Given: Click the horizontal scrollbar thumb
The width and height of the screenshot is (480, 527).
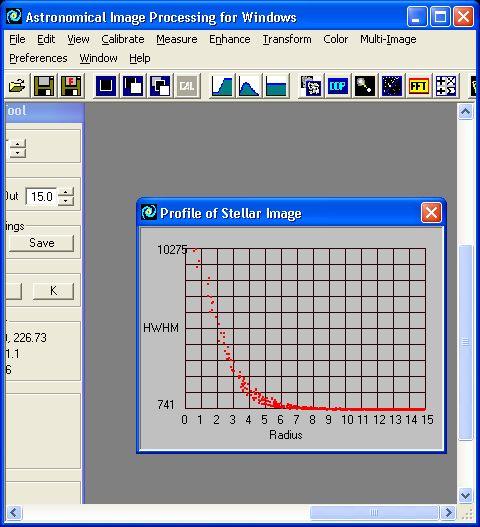Looking at the screenshot, I should pos(374,513).
